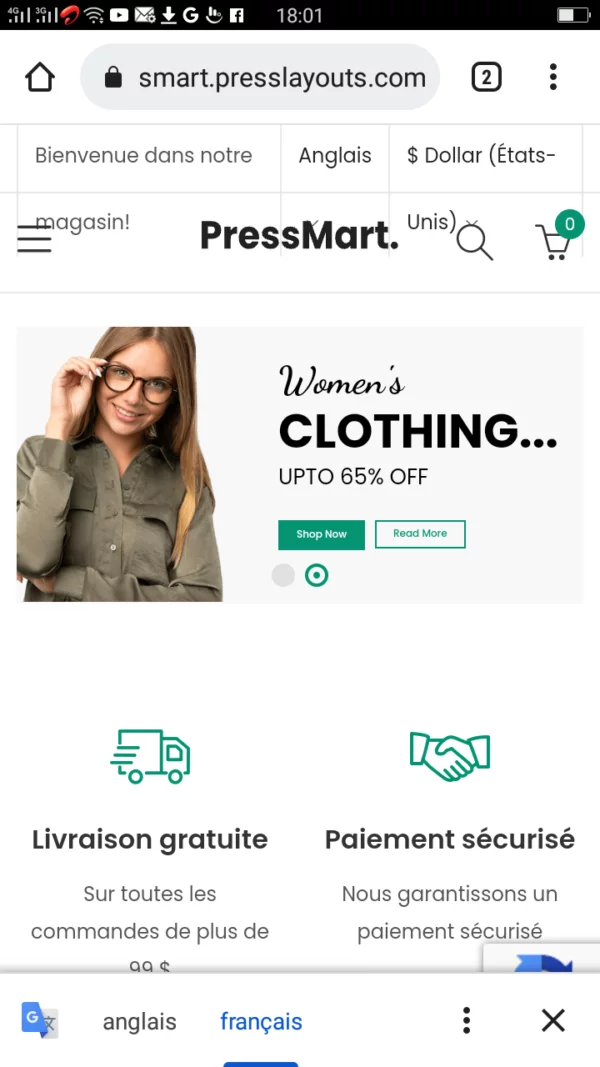
Task: Open the hamburger menu icon
Action: (34, 239)
